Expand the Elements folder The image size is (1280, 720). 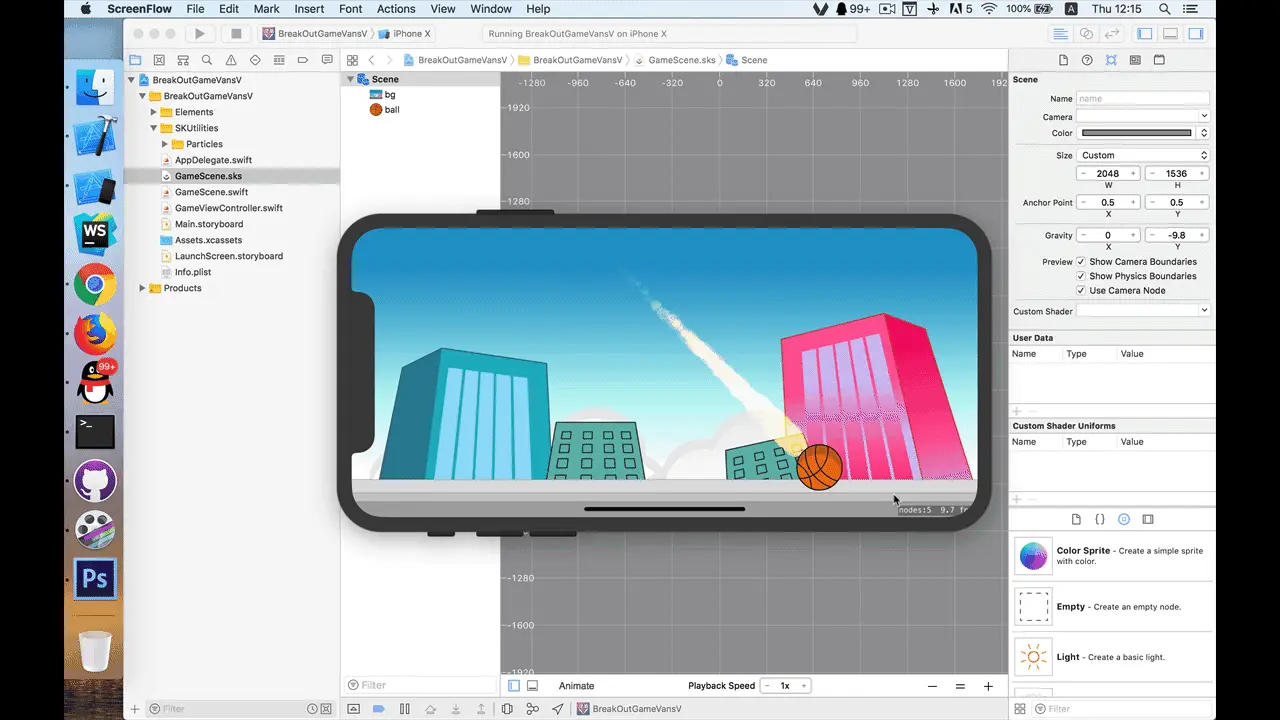coord(154,112)
